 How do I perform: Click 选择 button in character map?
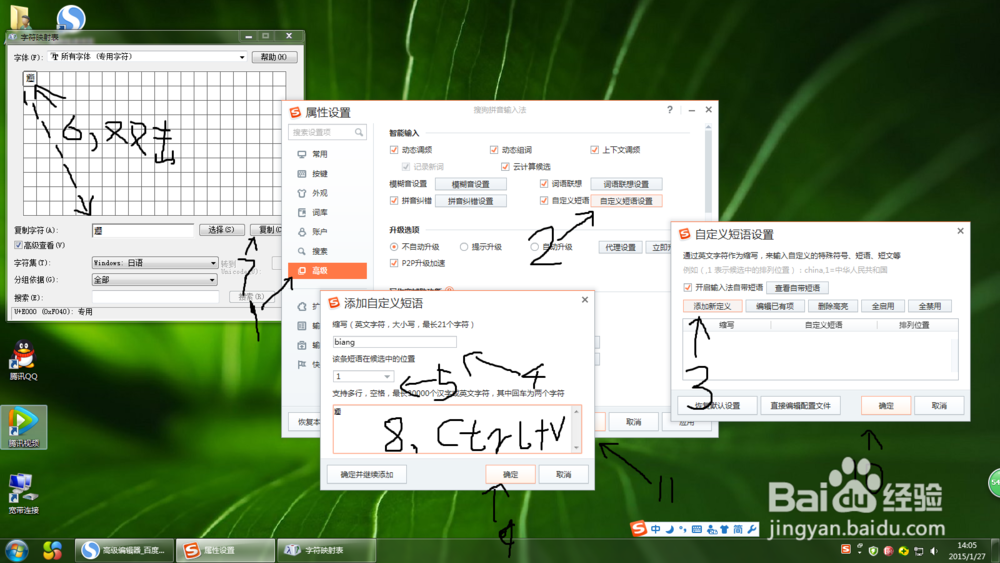(221, 230)
